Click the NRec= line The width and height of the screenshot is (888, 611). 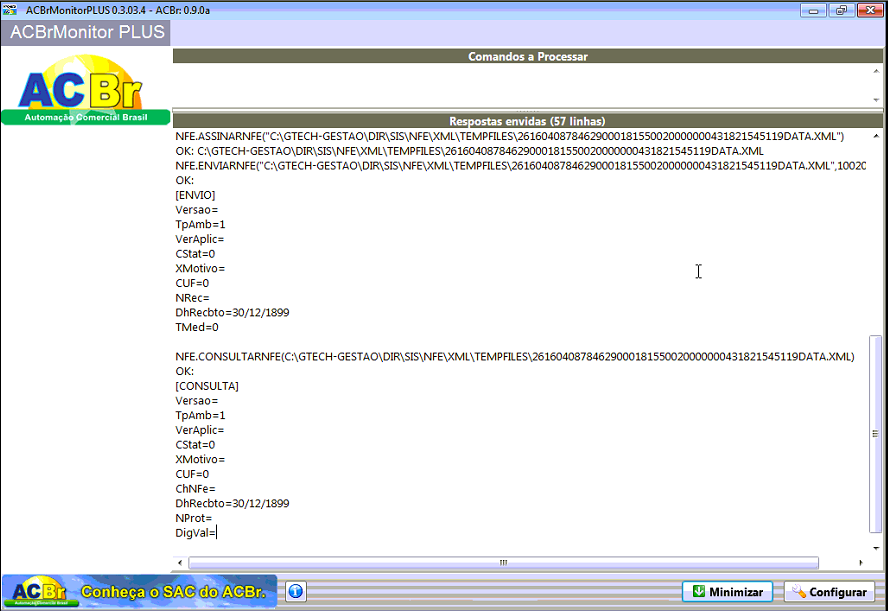[x=192, y=297]
